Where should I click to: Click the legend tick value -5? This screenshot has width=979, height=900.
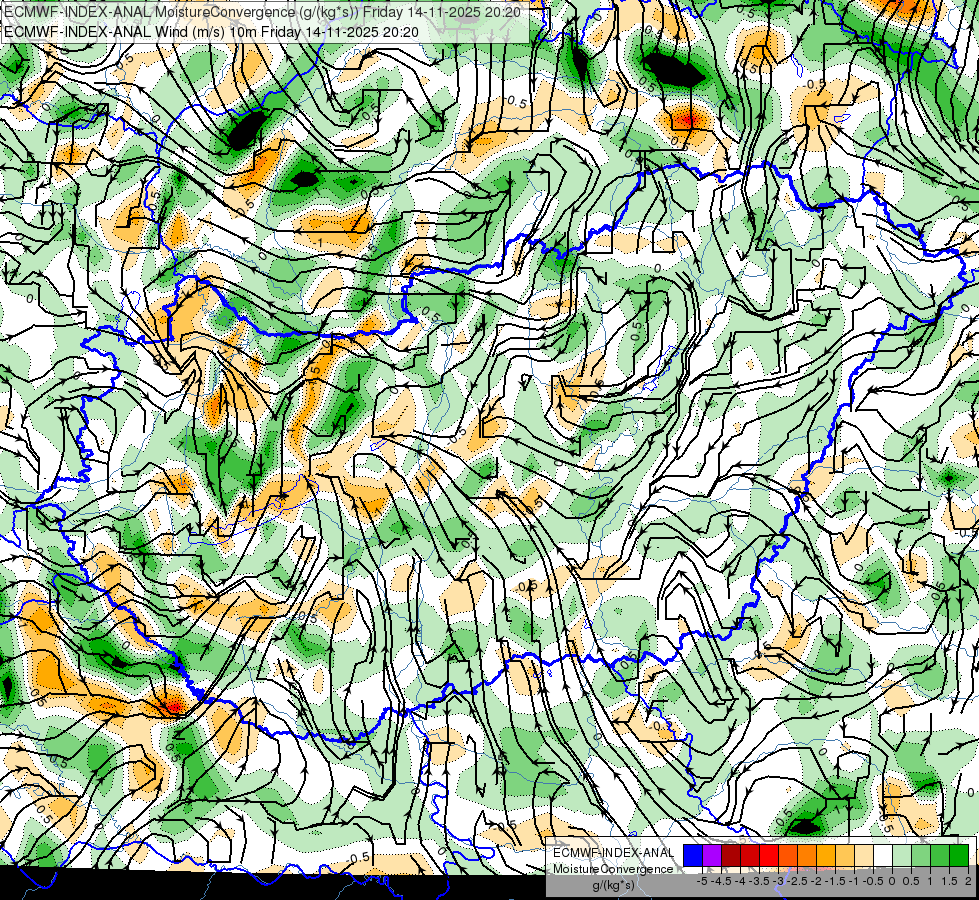point(702,881)
